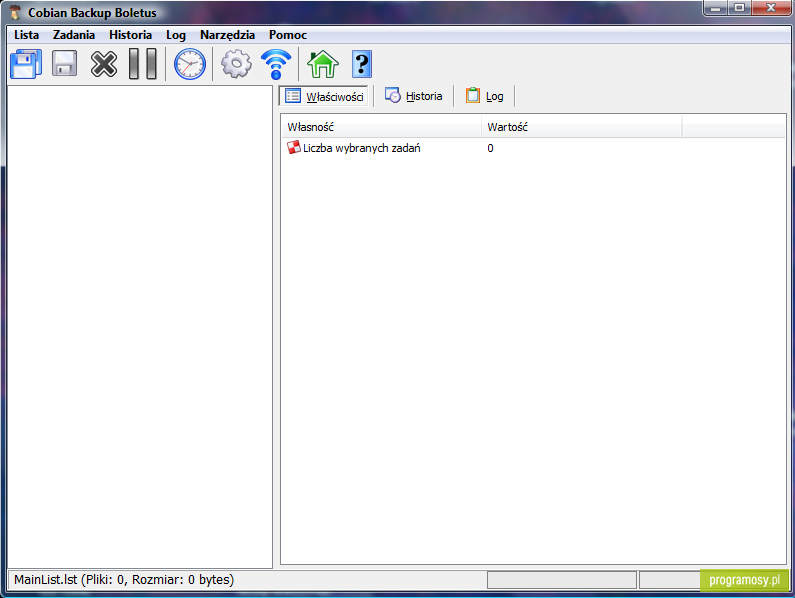Switch to the Właściwości tab
The height and width of the screenshot is (598, 795).
point(324,96)
